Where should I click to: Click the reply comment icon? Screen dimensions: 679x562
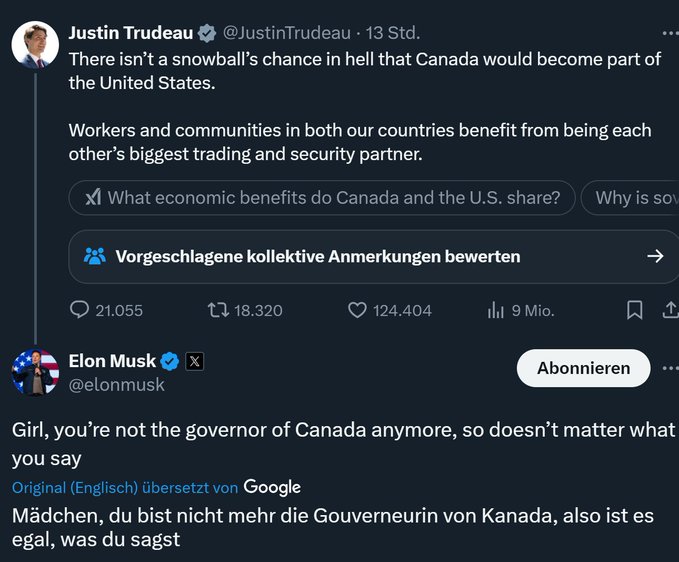pyautogui.click(x=81, y=311)
